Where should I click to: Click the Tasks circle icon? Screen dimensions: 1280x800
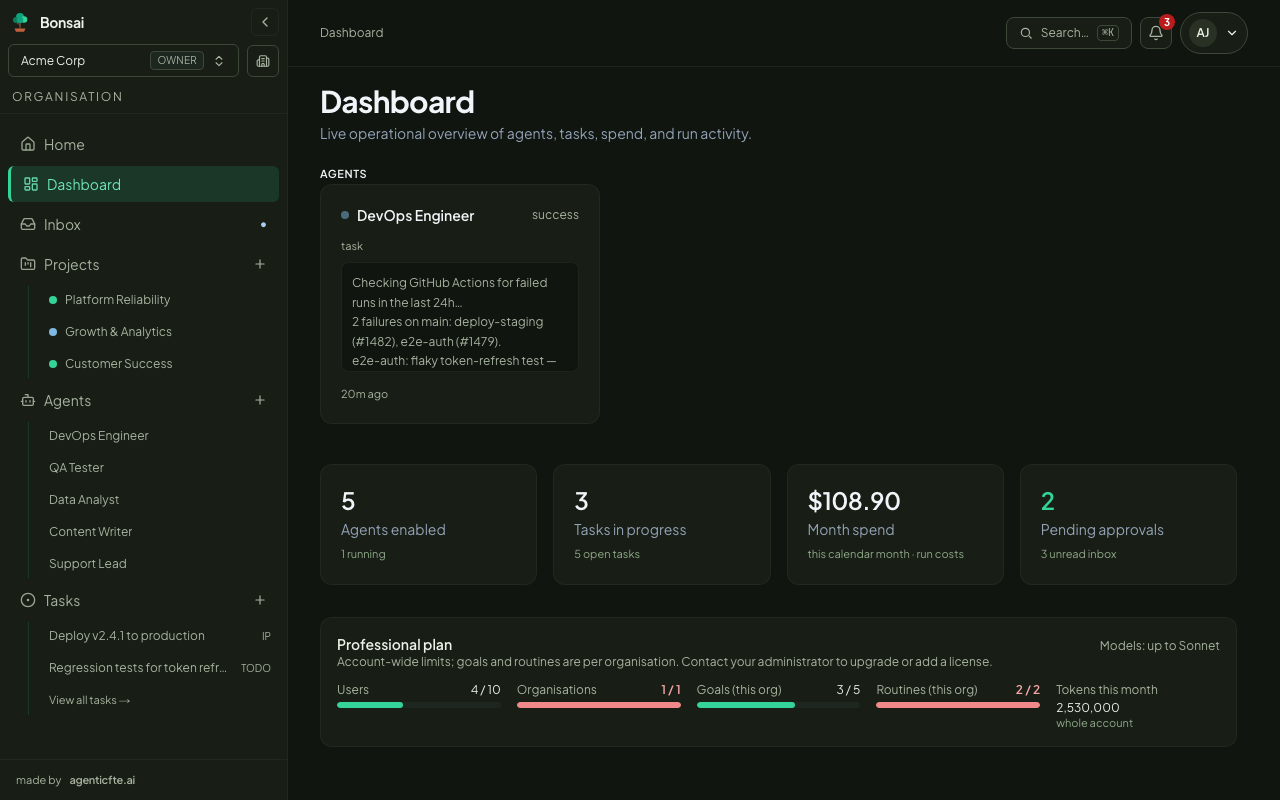click(x=28, y=600)
